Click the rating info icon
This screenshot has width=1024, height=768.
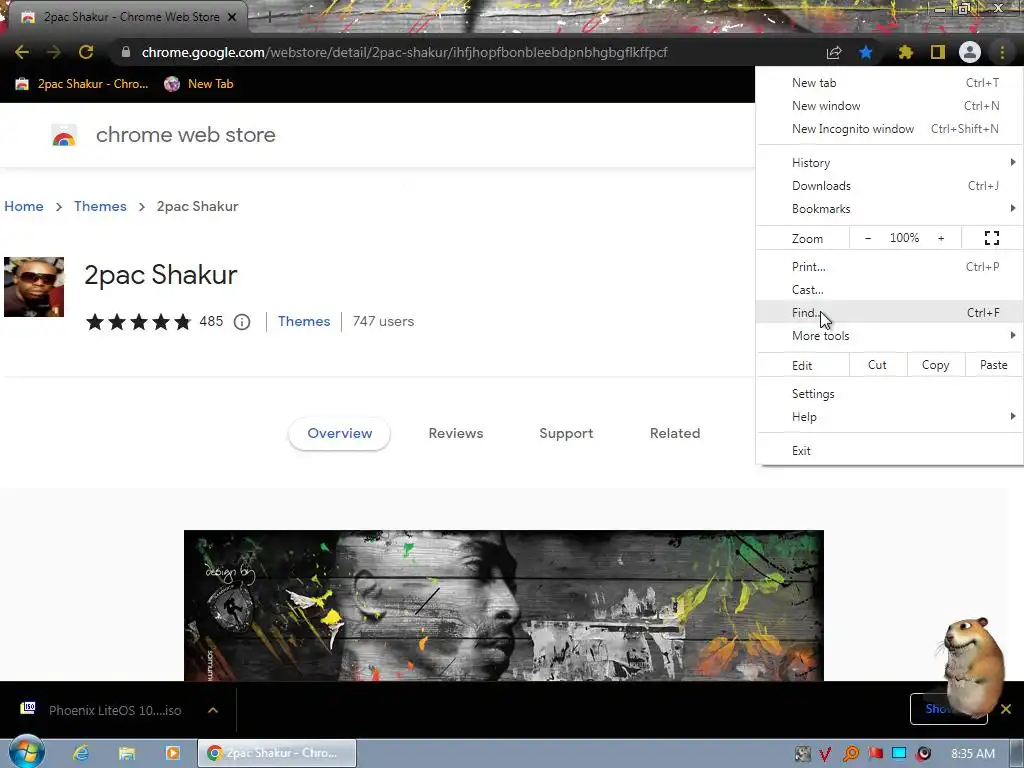point(242,322)
